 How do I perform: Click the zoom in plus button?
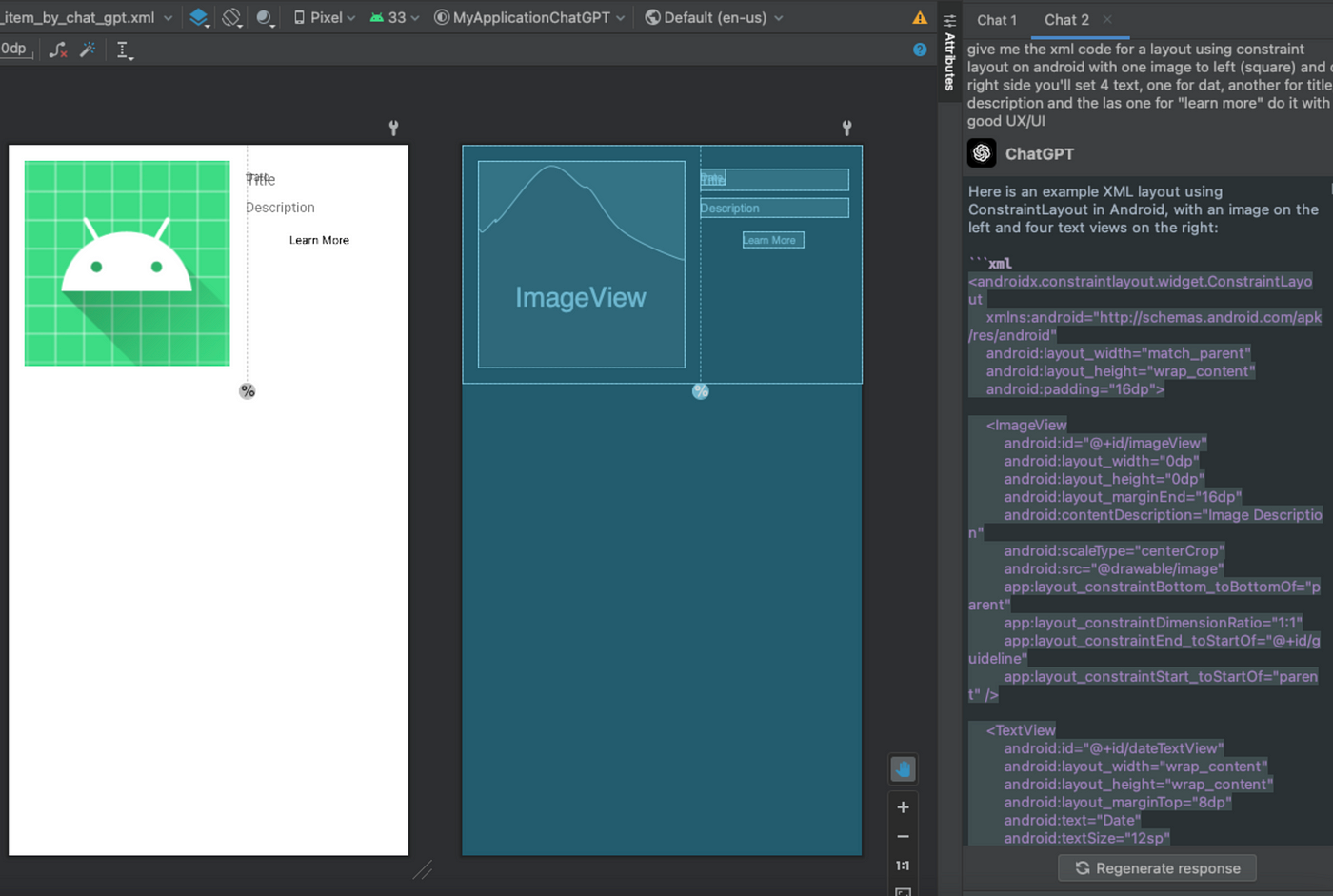[903, 806]
